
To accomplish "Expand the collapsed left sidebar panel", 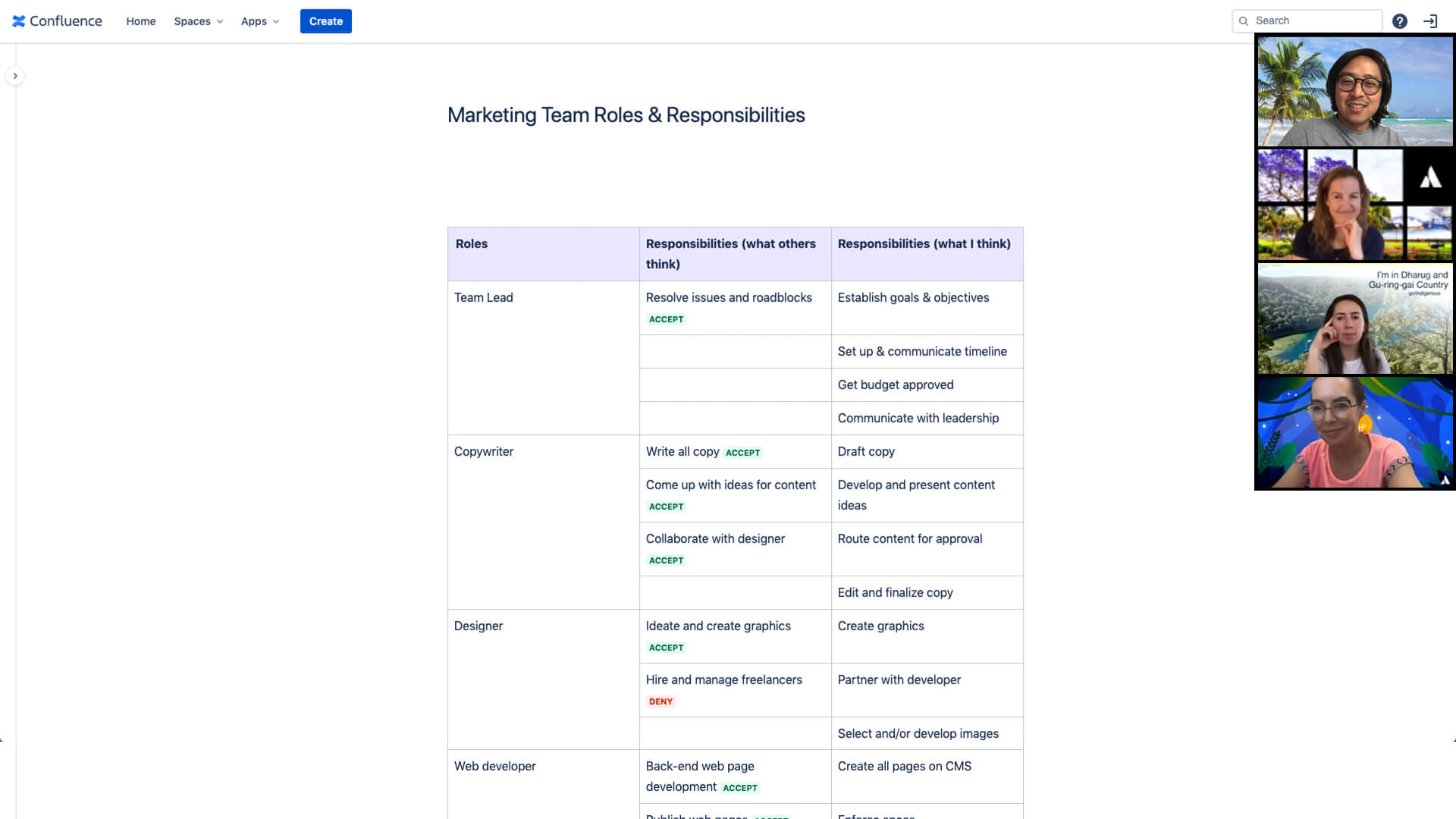I will (15, 75).
